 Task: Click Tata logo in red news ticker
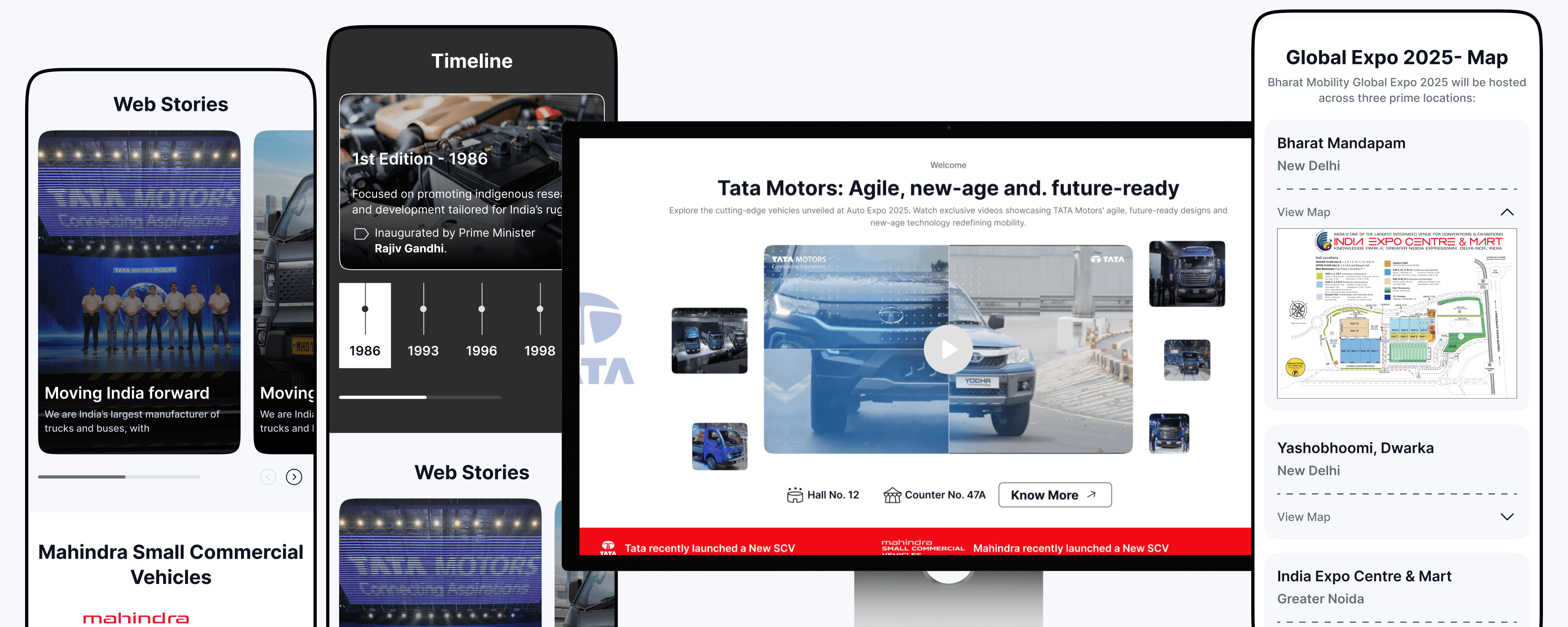click(608, 548)
